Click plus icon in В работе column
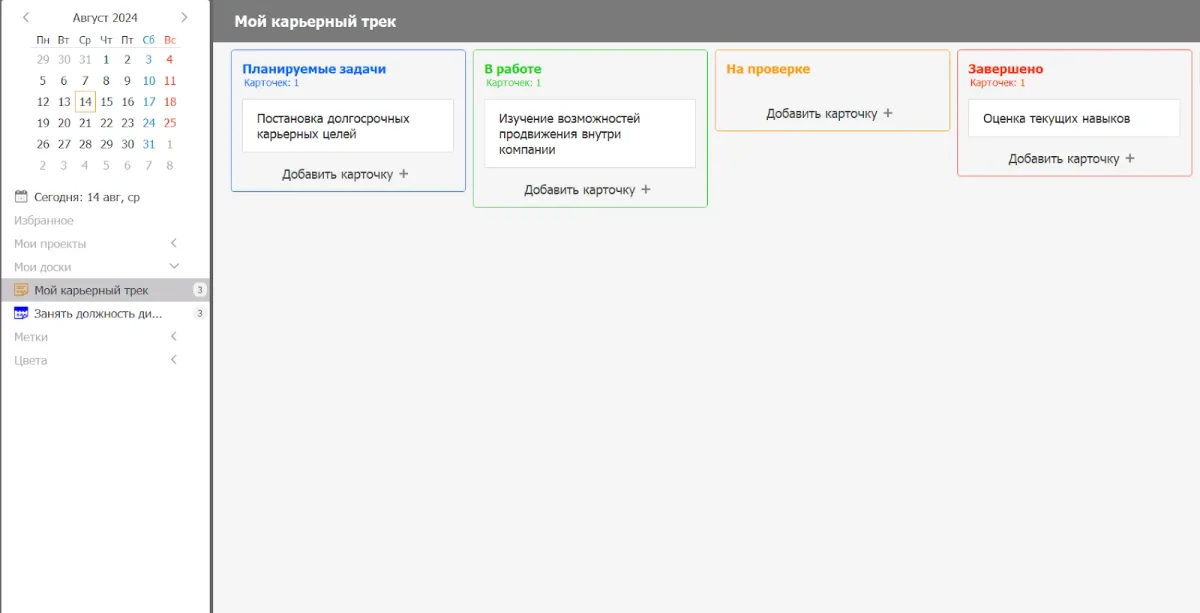1200x613 pixels. click(646, 190)
